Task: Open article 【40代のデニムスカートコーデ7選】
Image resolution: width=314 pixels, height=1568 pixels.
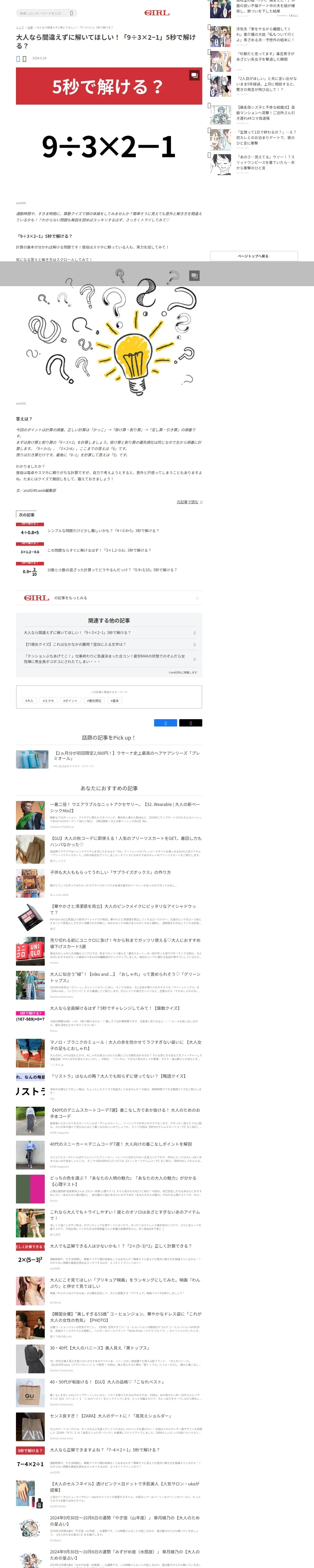Action: 125,1113
